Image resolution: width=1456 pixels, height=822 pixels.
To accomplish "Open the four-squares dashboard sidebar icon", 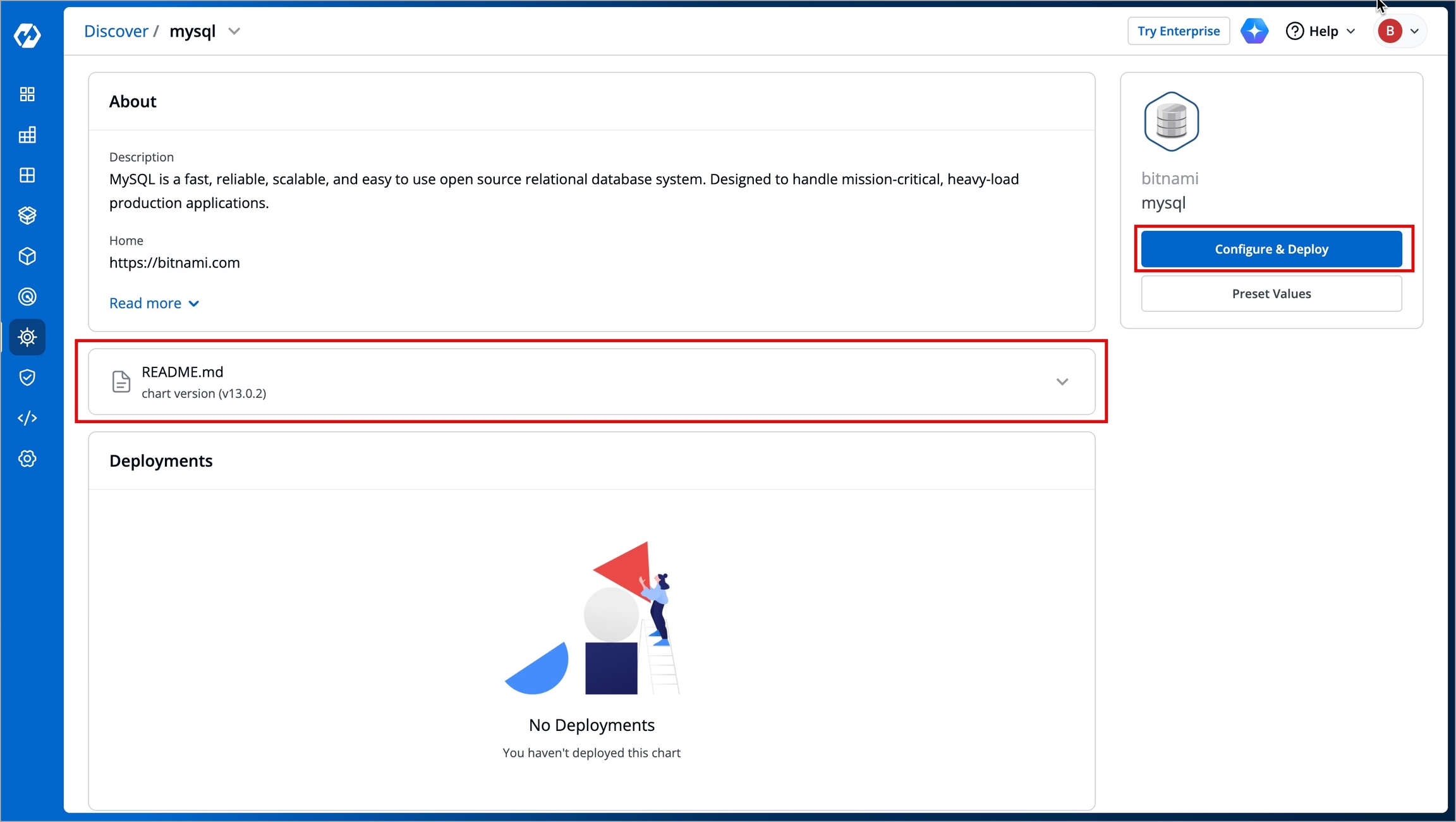I will (x=27, y=94).
